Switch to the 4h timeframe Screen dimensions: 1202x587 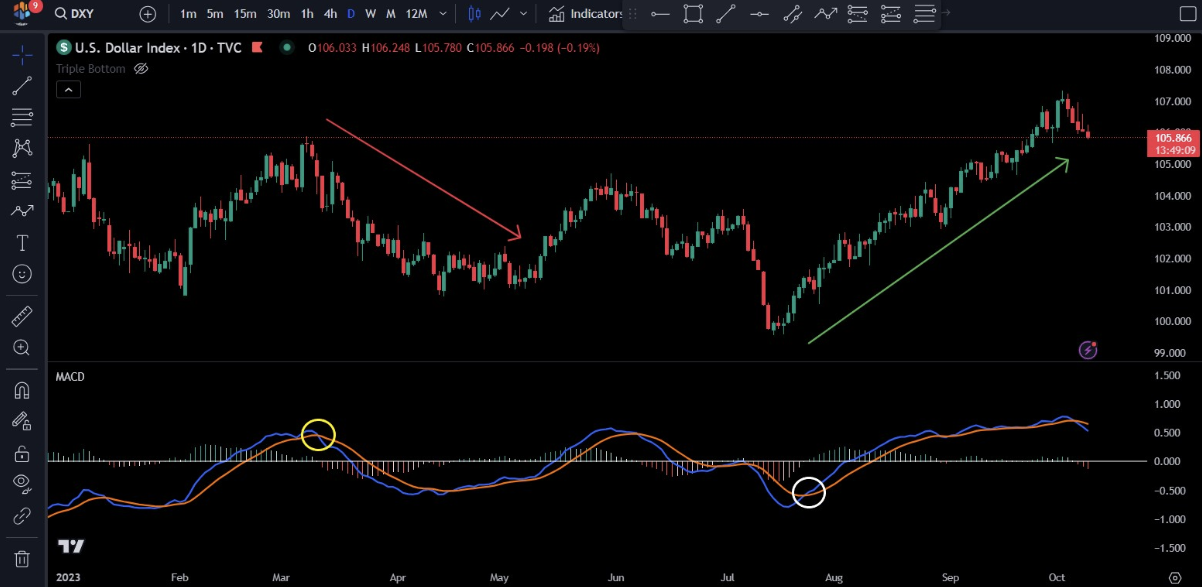pyautogui.click(x=330, y=14)
